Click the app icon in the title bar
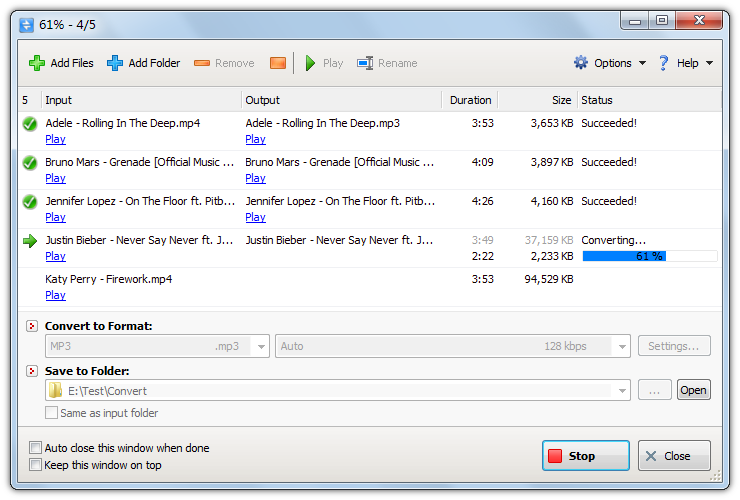 26,25
